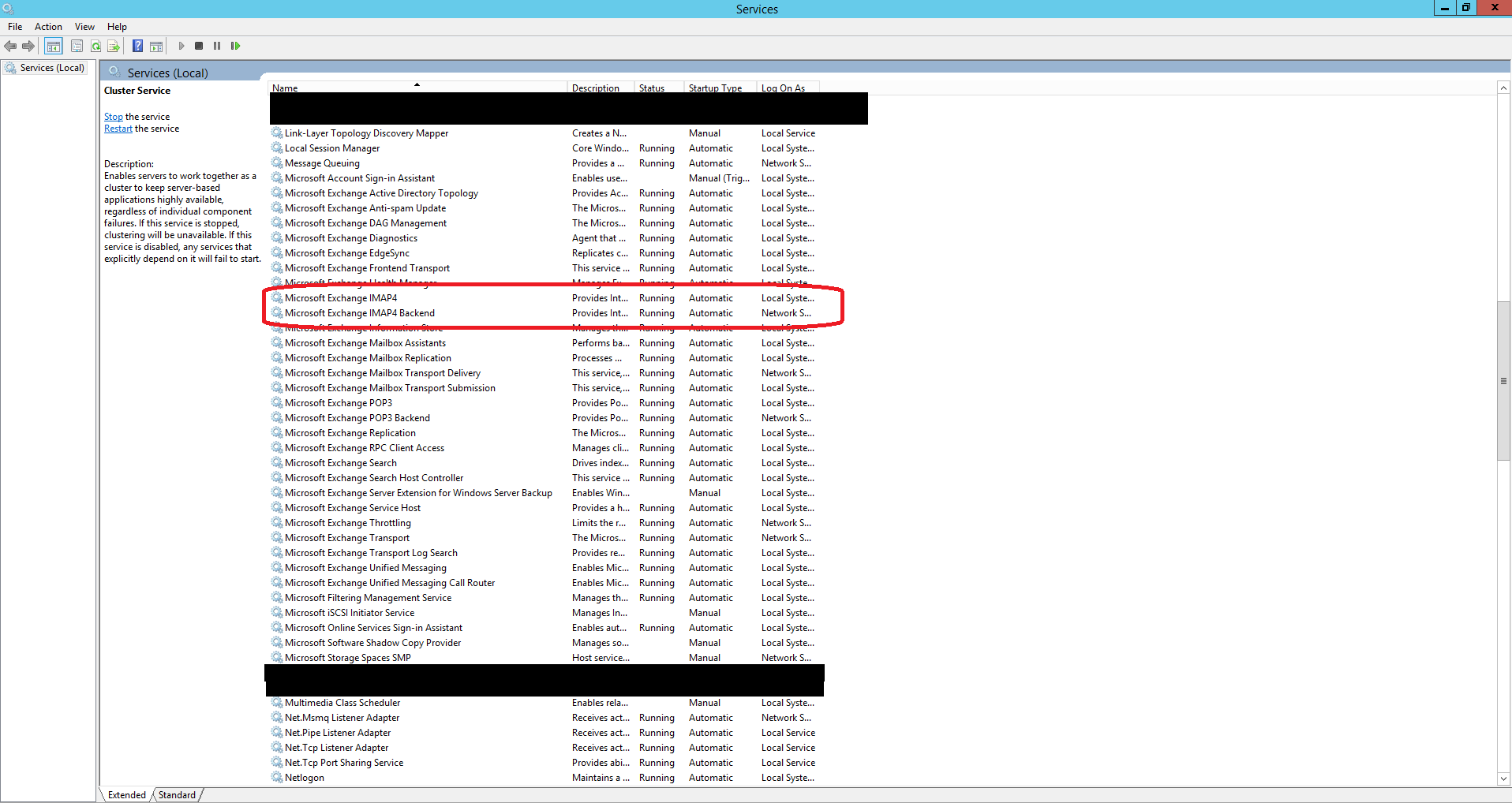Click the gear icon for Microsoft iSCSI Initiator Service
Viewport: 1512px width, 803px height.
tap(277, 612)
